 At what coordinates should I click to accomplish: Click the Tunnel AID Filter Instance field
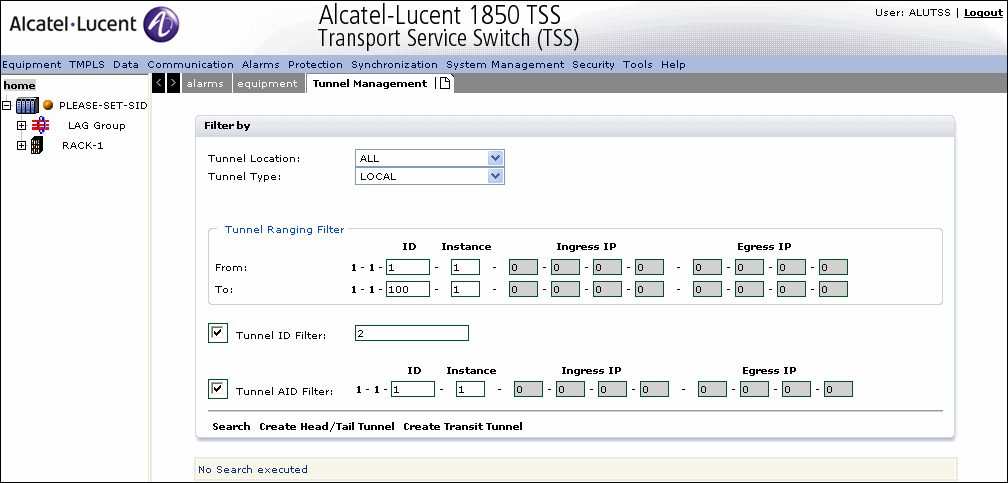coord(471,389)
